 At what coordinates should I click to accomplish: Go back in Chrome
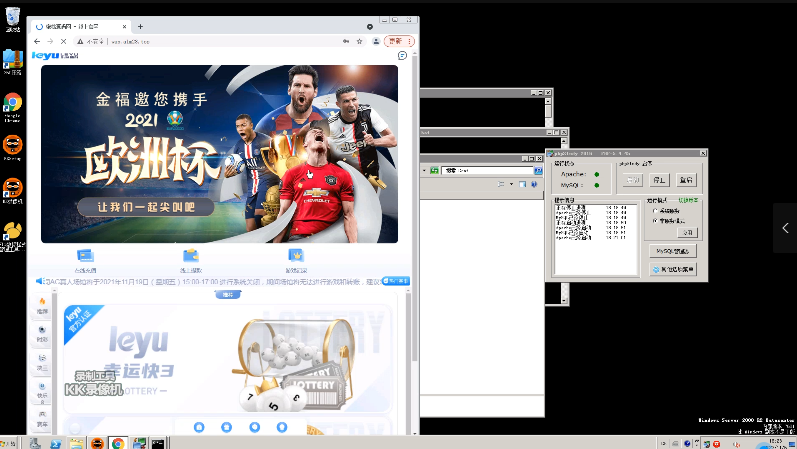(37, 41)
